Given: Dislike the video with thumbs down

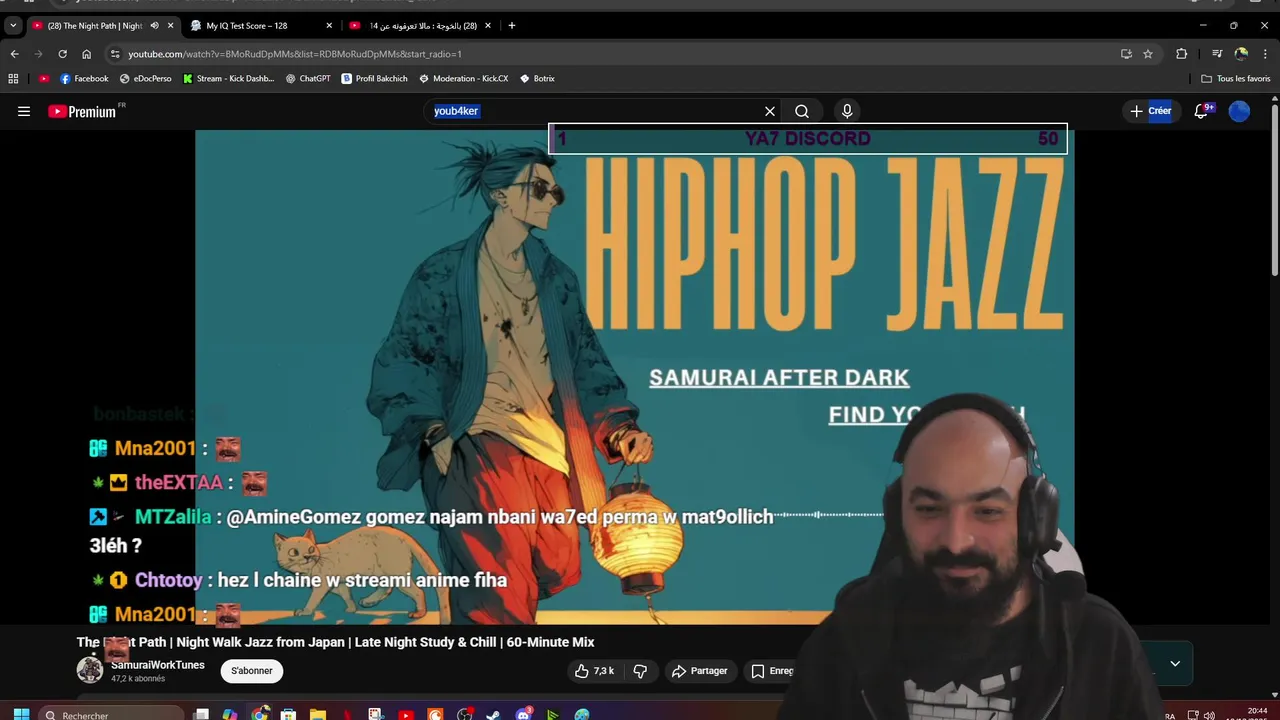Looking at the screenshot, I should 641,671.
